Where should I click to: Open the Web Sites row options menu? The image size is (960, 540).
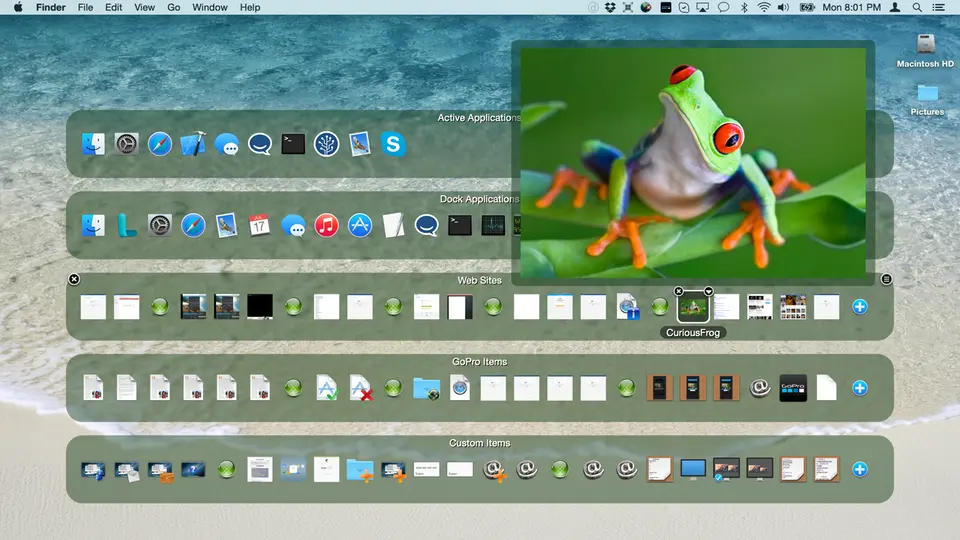click(886, 280)
